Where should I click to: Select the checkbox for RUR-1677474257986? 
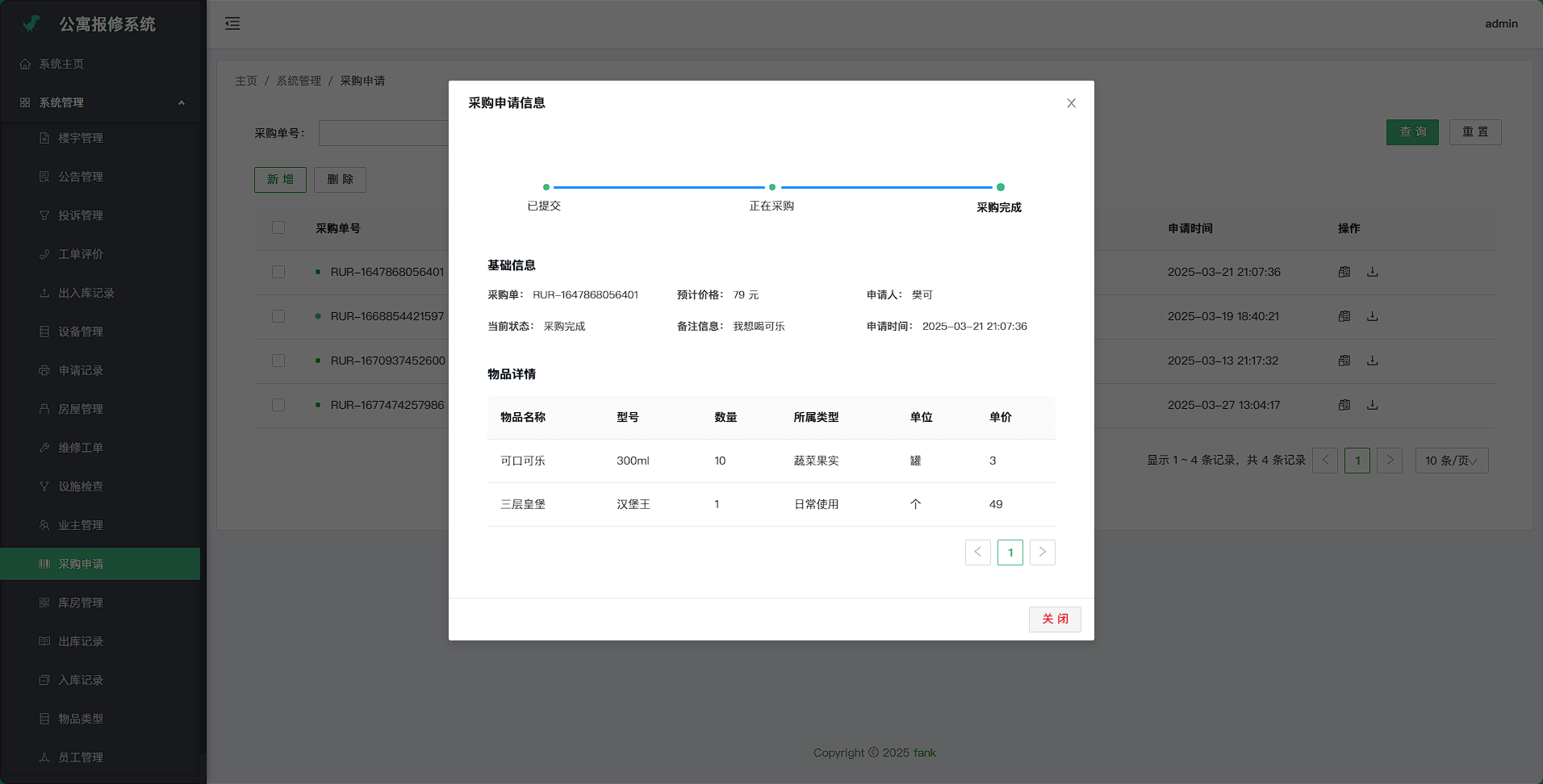[278, 405]
